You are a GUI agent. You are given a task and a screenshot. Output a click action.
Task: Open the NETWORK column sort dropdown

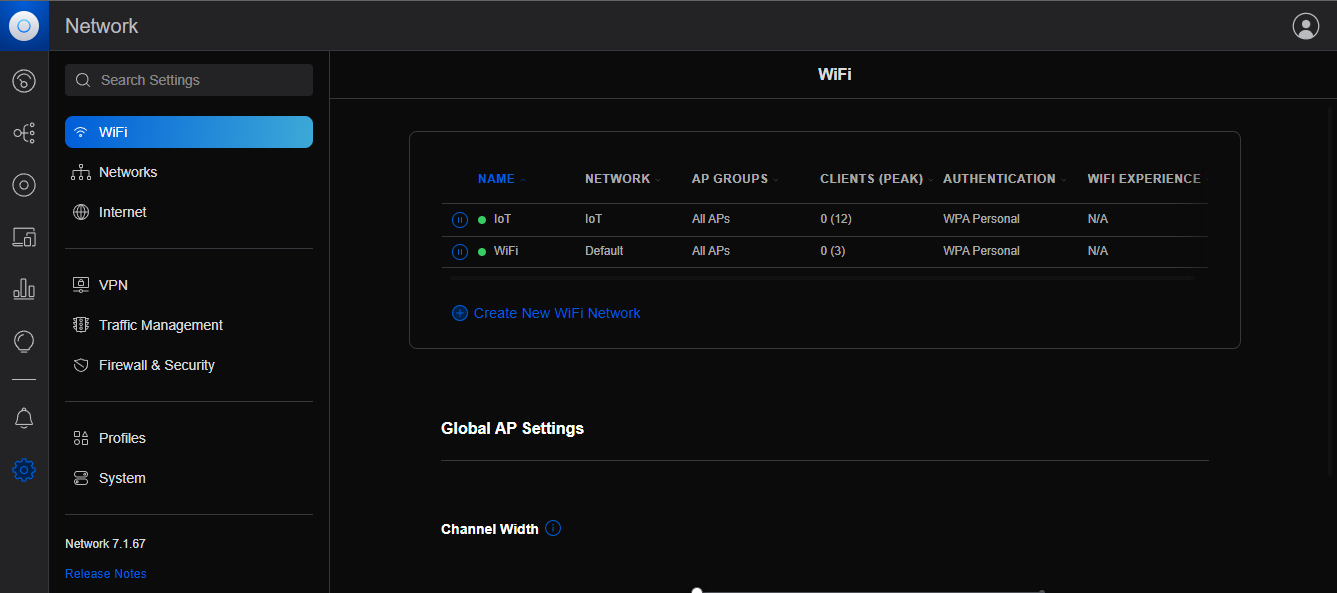658,178
